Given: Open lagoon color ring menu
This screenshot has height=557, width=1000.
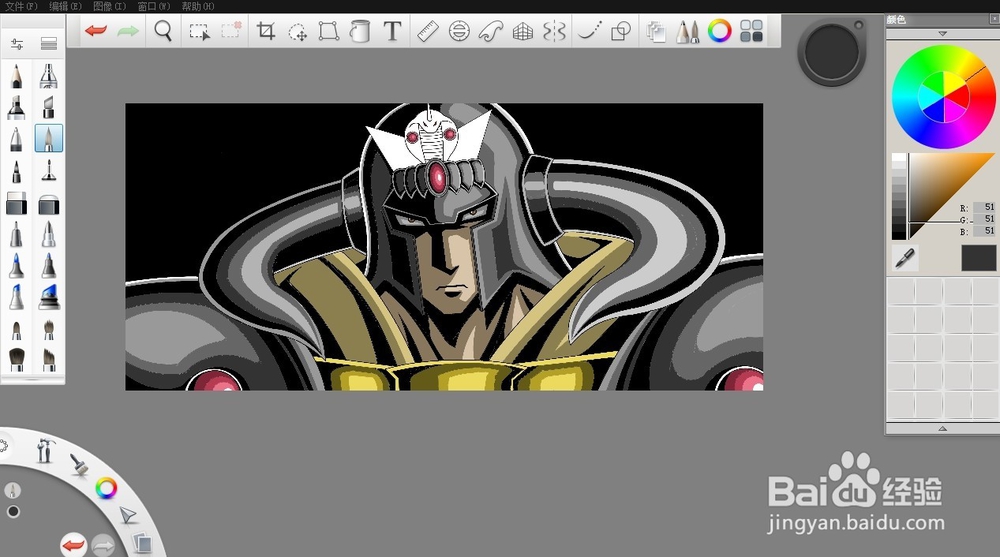Looking at the screenshot, I should (106, 489).
